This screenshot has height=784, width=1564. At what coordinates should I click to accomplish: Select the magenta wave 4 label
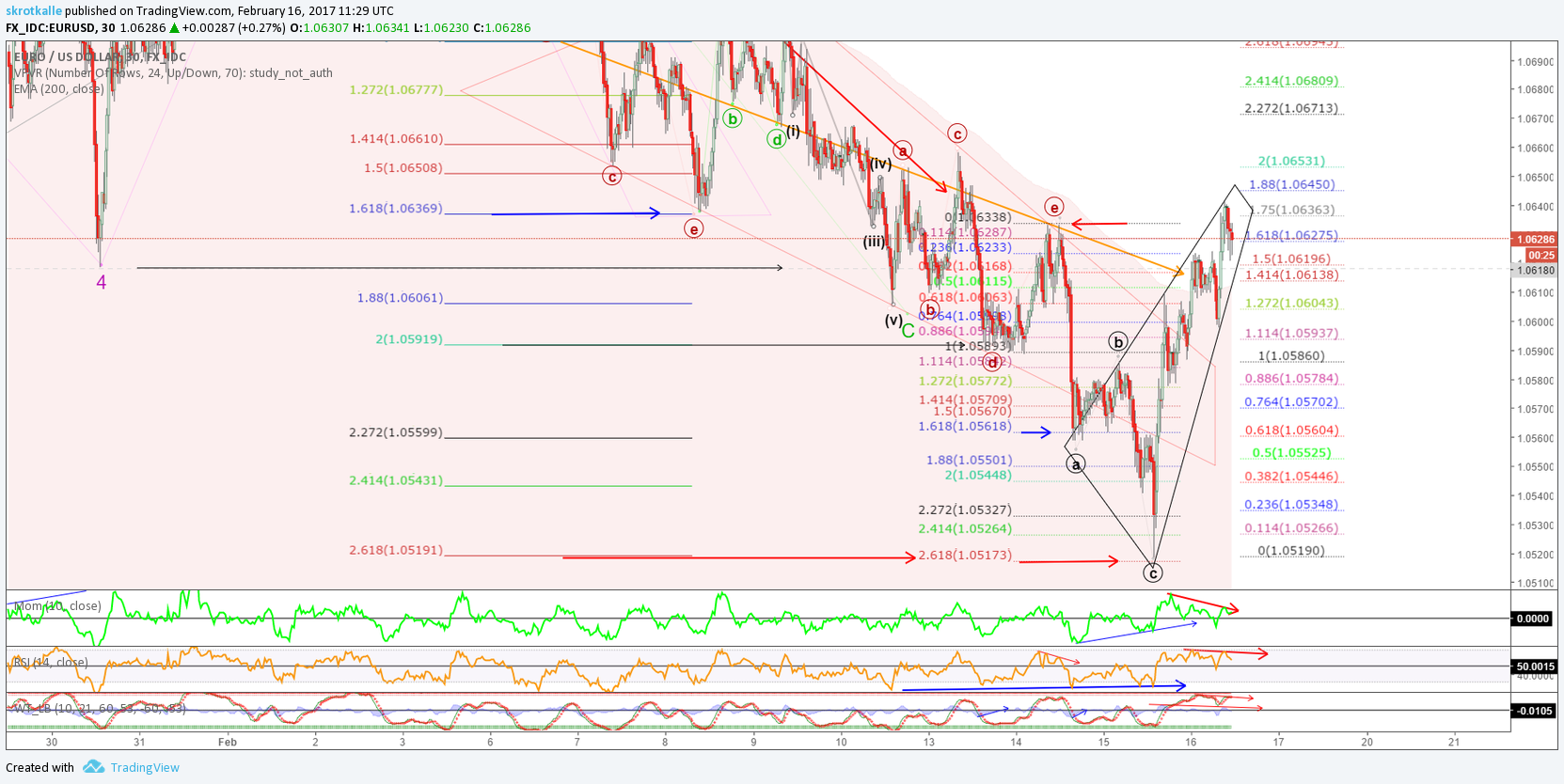[102, 282]
